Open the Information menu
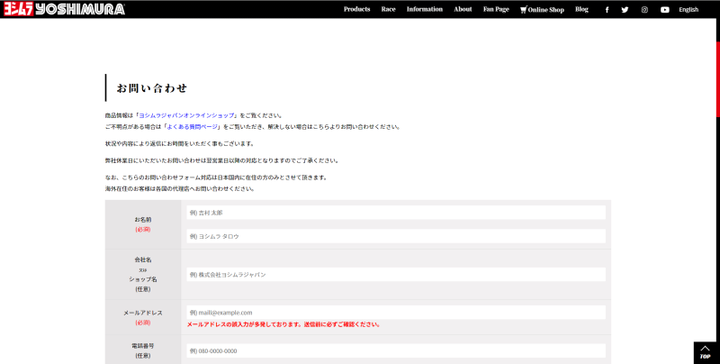Image resolution: width=720 pixels, height=364 pixels. 424,9
